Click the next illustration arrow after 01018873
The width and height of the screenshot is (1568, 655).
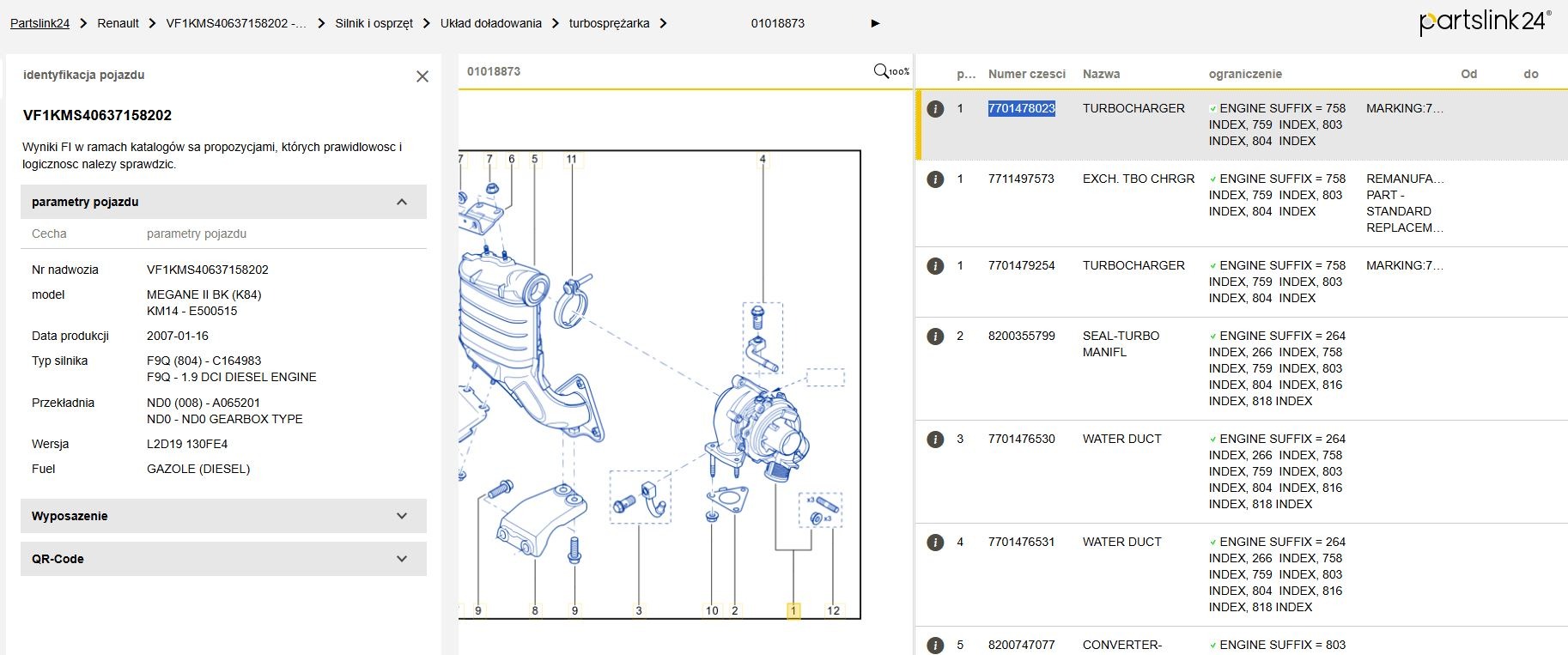875,23
